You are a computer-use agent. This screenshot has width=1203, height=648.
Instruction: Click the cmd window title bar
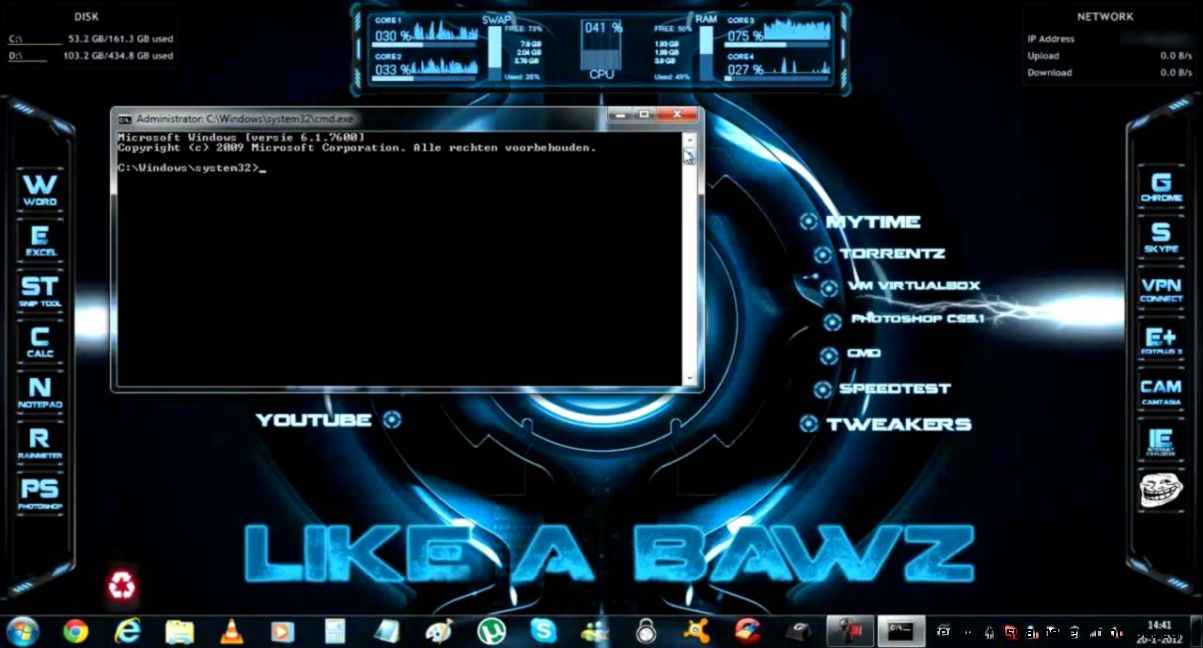click(360, 118)
